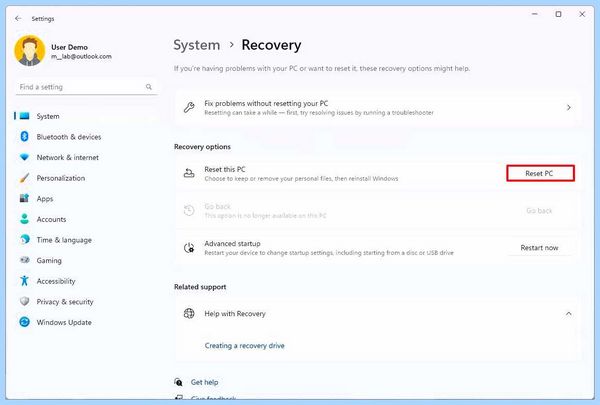Open Time & language globe icon

pyautogui.click(x=24, y=240)
